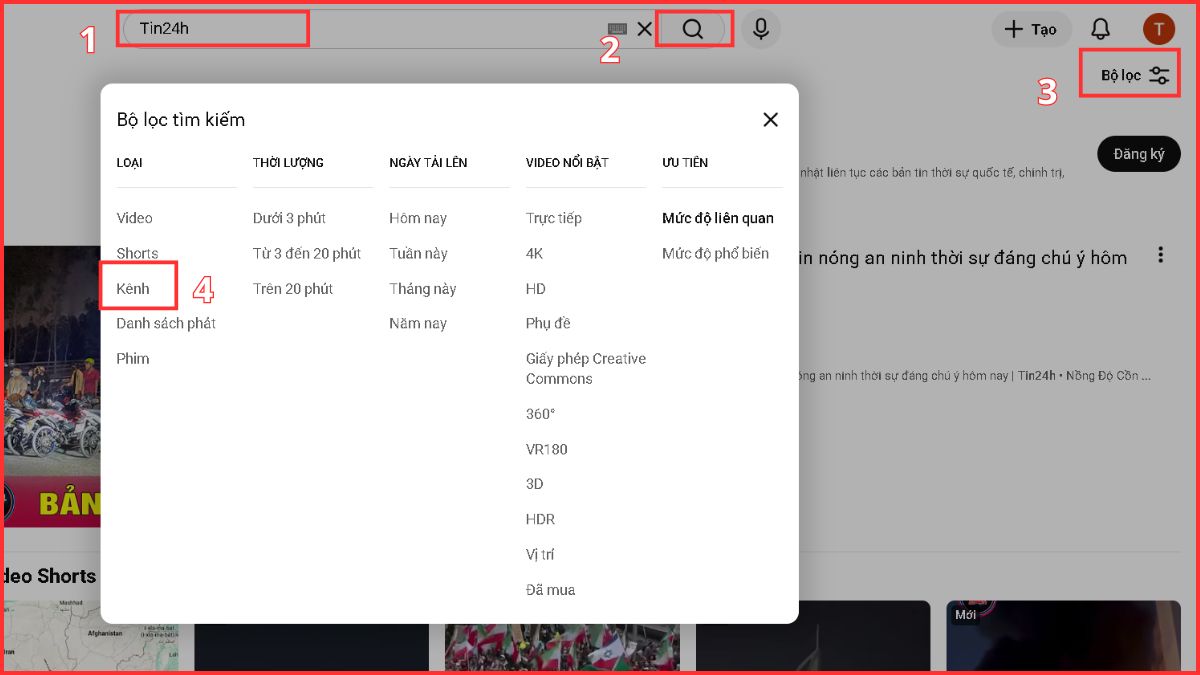This screenshot has width=1200, height=675.
Task: Enable the 4K video filter
Action: click(x=534, y=253)
